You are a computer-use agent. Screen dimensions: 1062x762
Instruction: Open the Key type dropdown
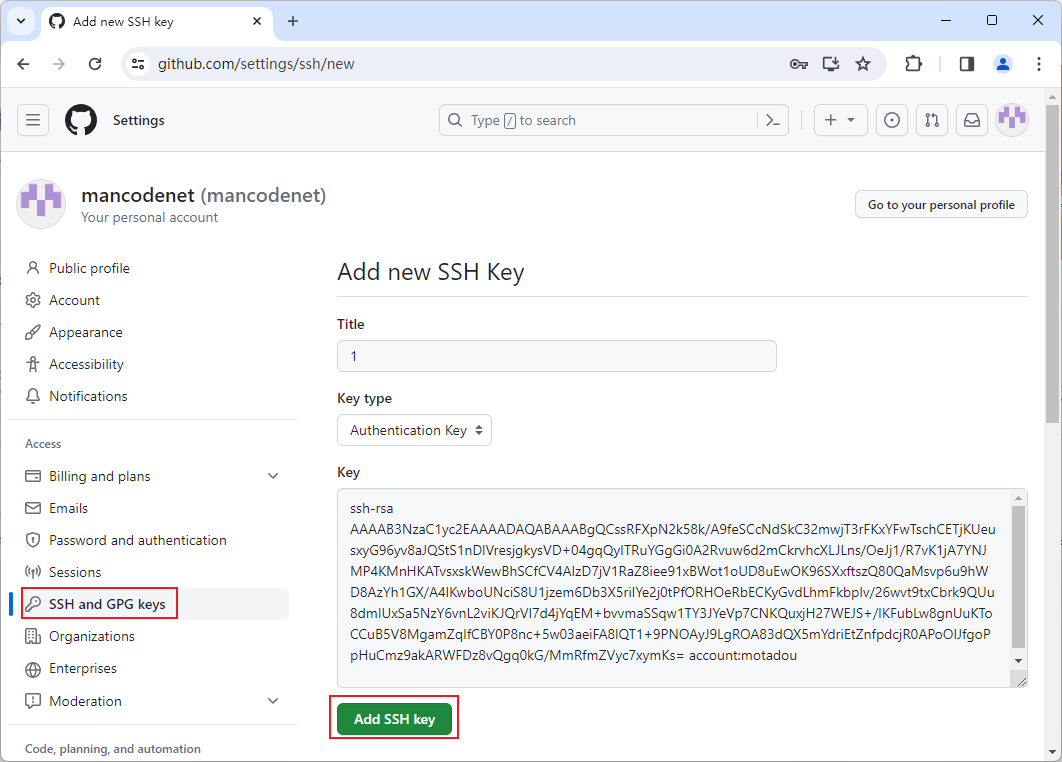click(x=414, y=430)
